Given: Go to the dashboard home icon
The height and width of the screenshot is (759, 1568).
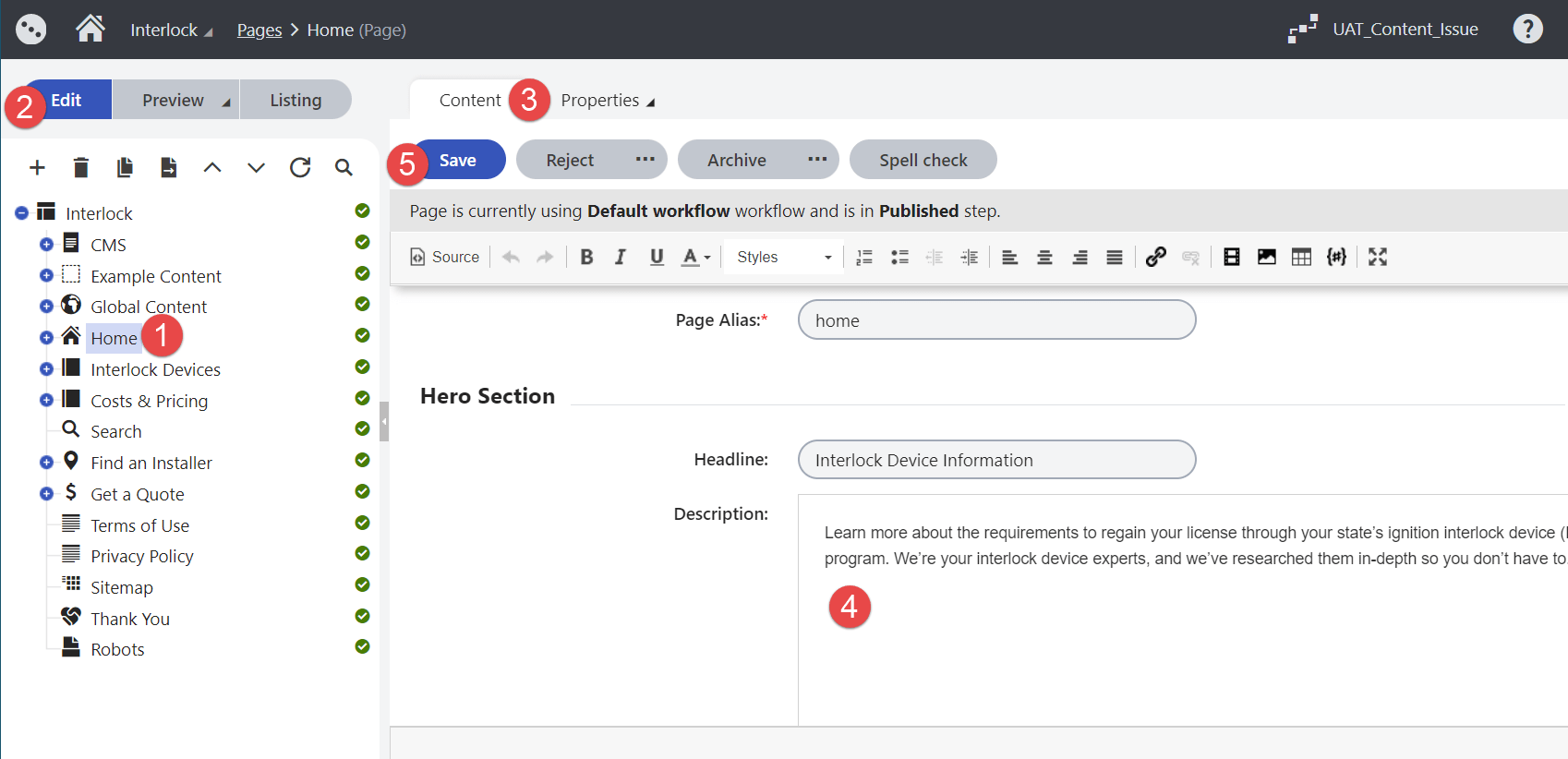Looking at the screenshot, I should pyautogui.click(x=90, y=29).
